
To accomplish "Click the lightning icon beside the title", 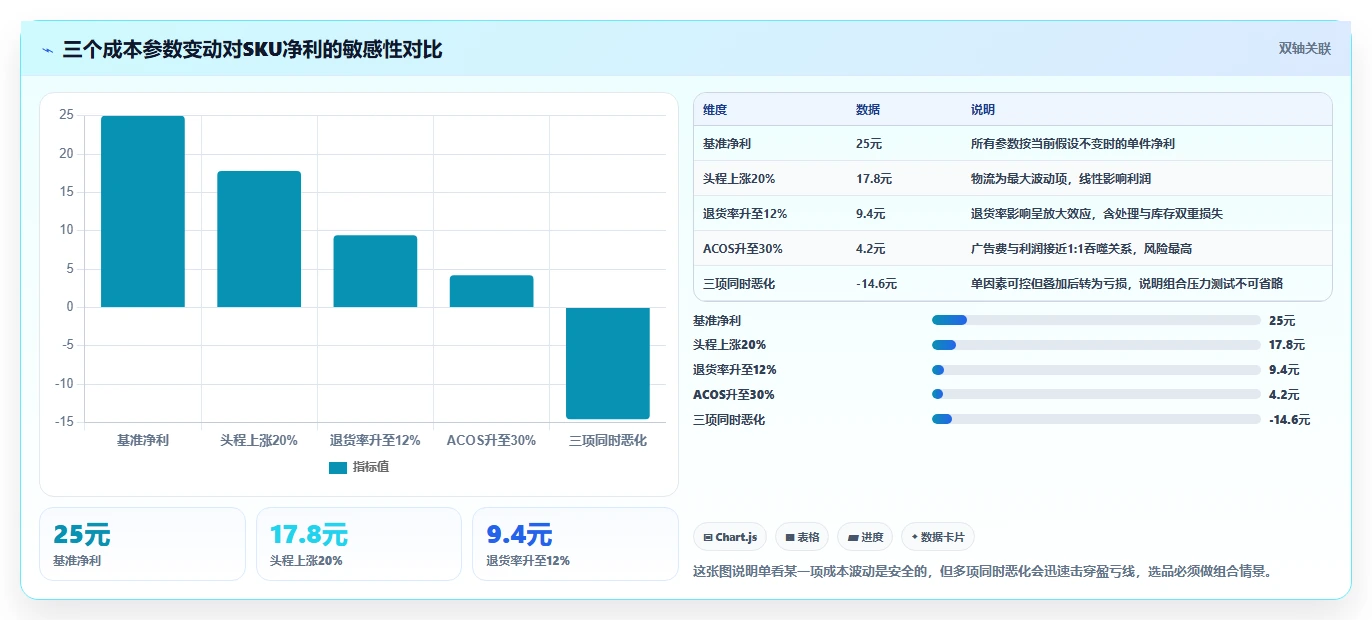I will [x=48, y=50].
